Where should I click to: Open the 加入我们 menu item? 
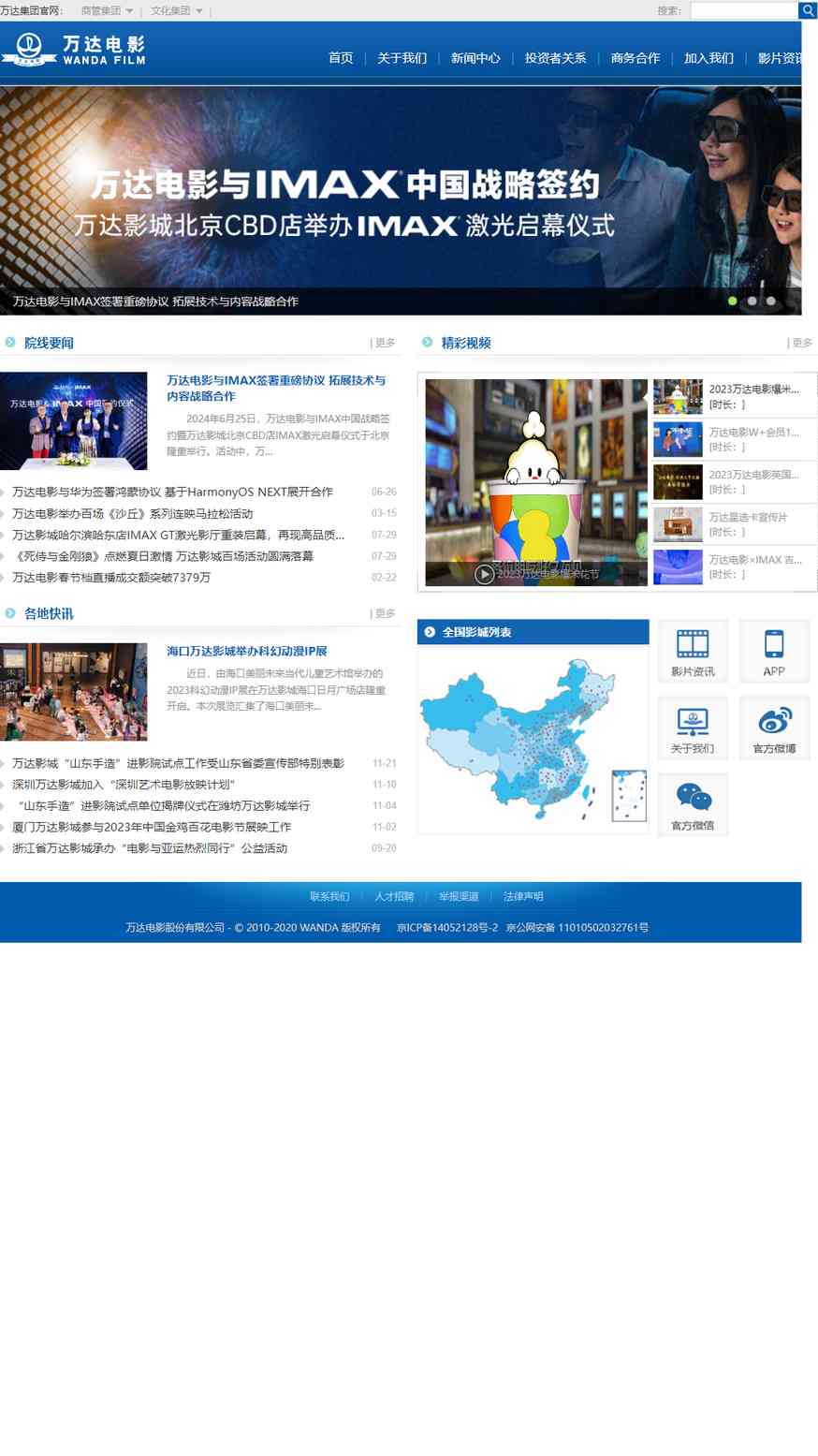708,58
